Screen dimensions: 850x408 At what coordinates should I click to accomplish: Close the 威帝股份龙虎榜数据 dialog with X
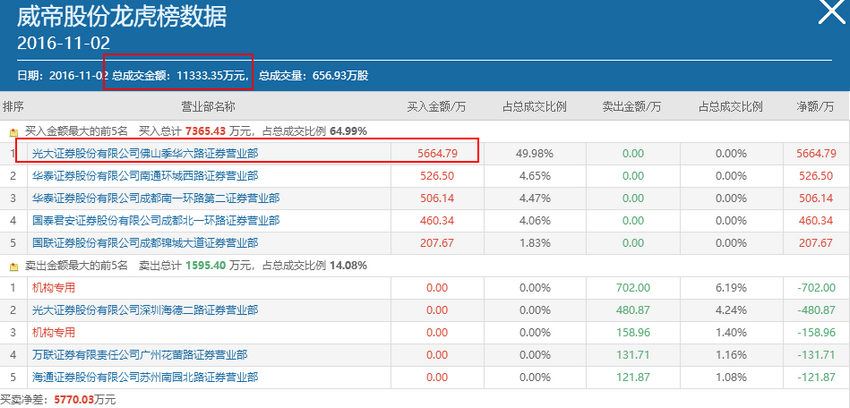point(832,12)
